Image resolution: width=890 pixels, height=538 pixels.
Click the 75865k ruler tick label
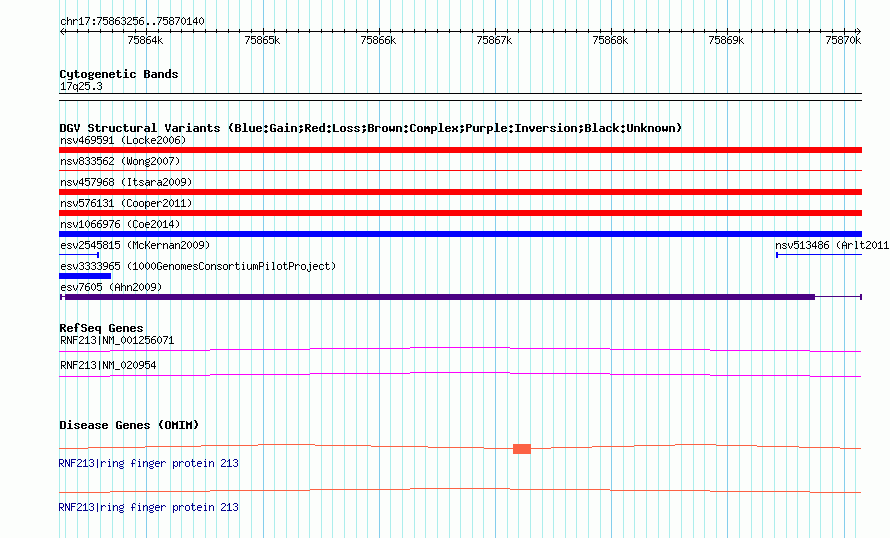point(262,40)
